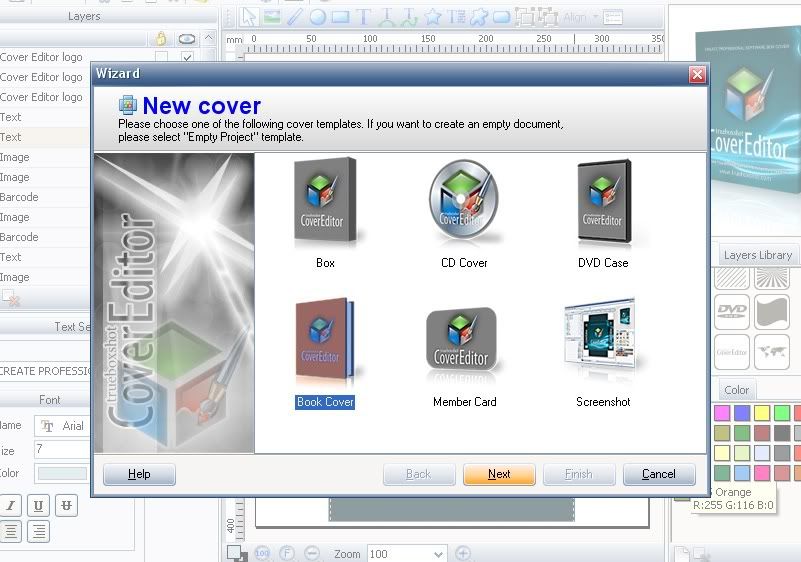Click the zoom out minus icon
Viewport: 801px width, 562px height.
(x=312, y=553)
